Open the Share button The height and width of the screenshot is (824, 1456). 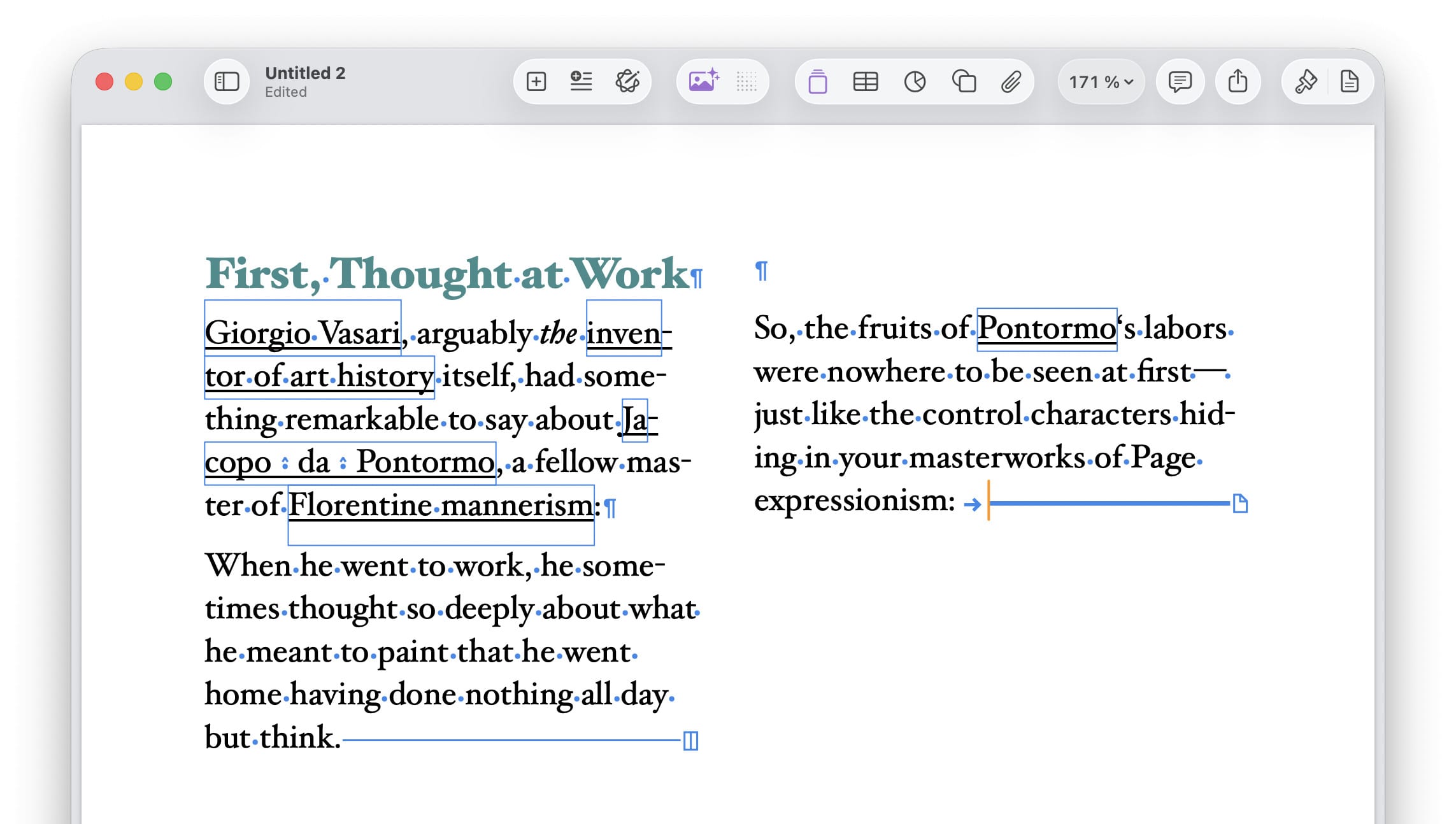click(x=1238, y=82)
